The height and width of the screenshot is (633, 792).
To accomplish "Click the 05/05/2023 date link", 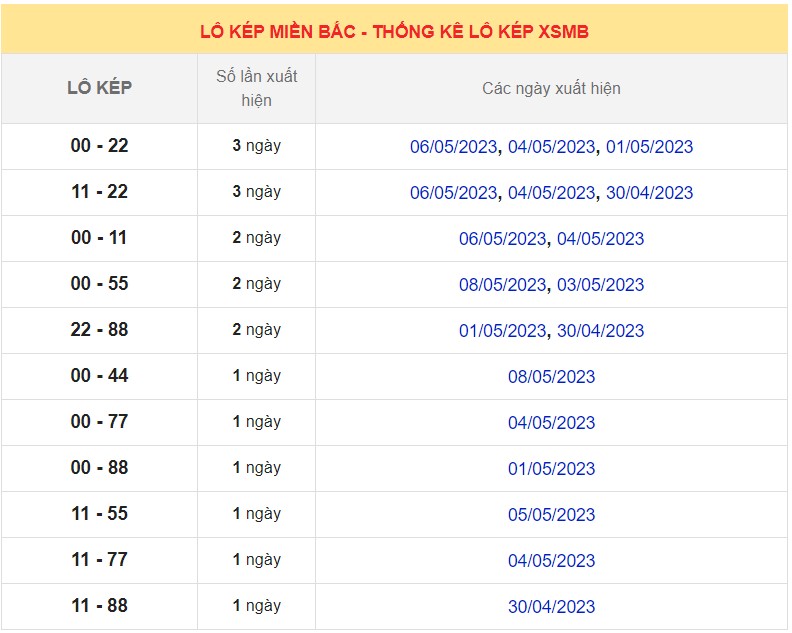I will point(551,515).
